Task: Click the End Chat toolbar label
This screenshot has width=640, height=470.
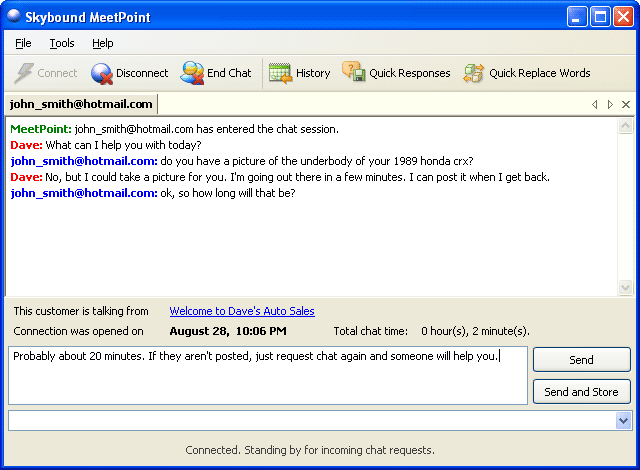Action: pyautogui.click(x=229, y=73)
